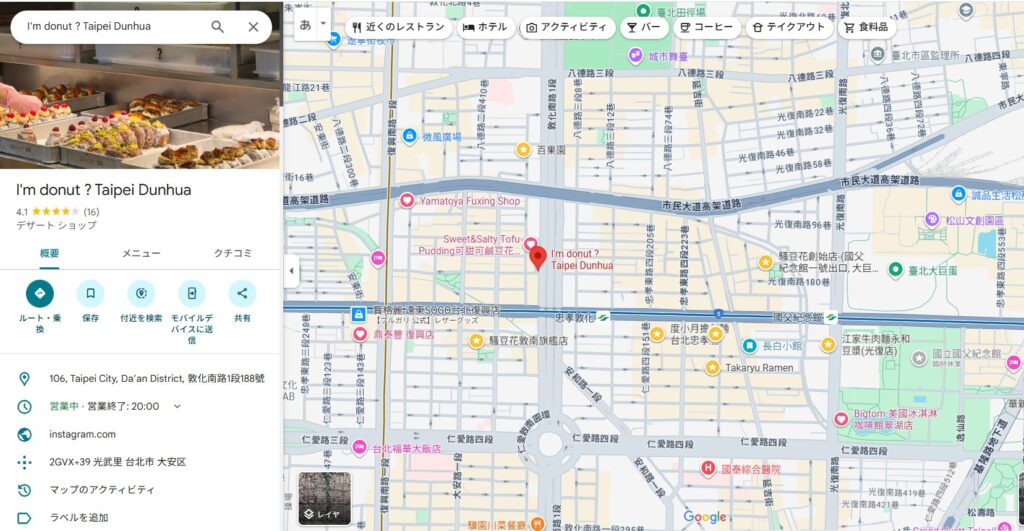Click the Share (共有) icon
This screenshot has height=531, width=1024.
(x=242, y=293)
